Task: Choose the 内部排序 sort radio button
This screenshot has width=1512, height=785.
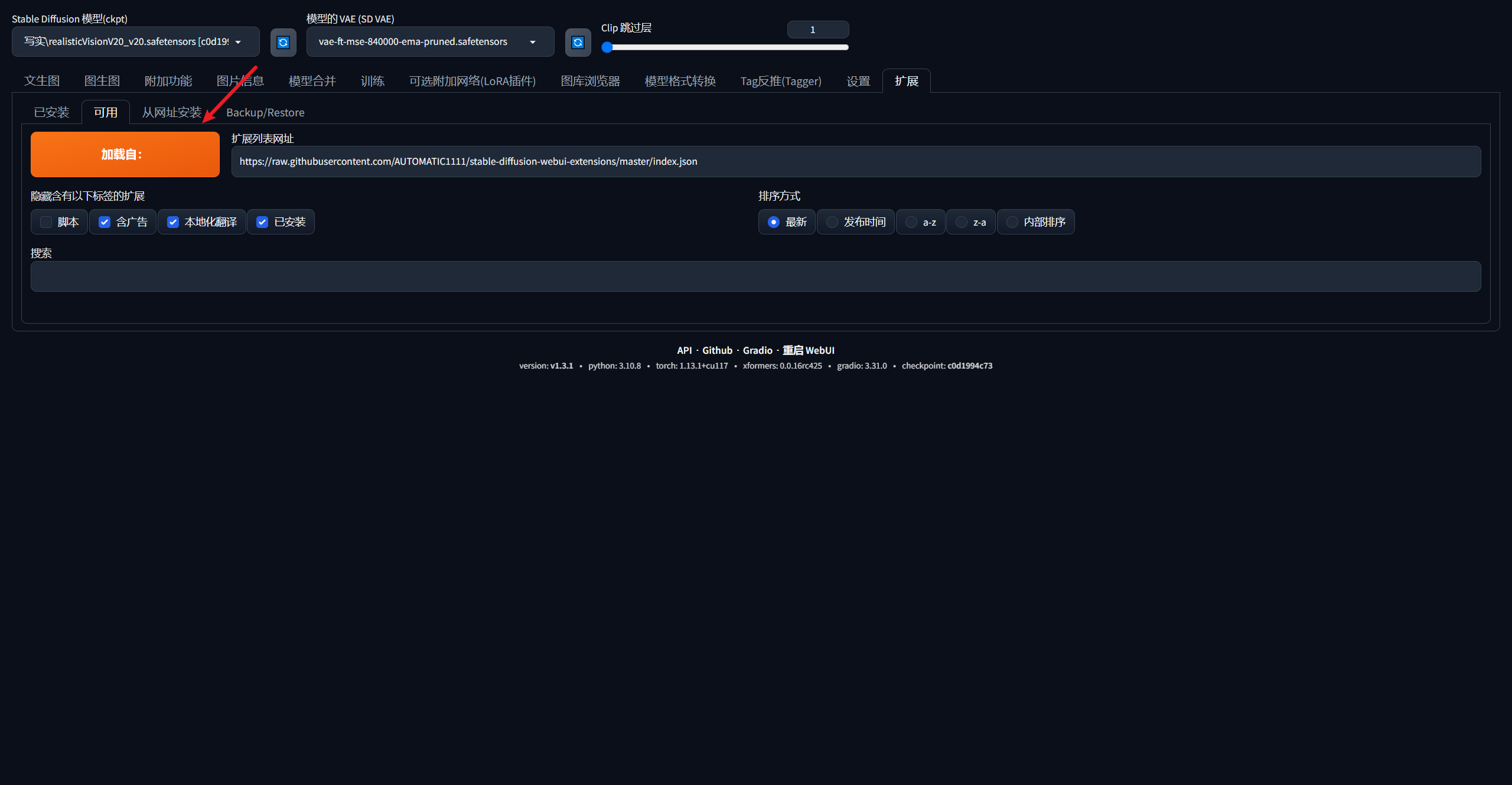Action: pos(1012,222)
